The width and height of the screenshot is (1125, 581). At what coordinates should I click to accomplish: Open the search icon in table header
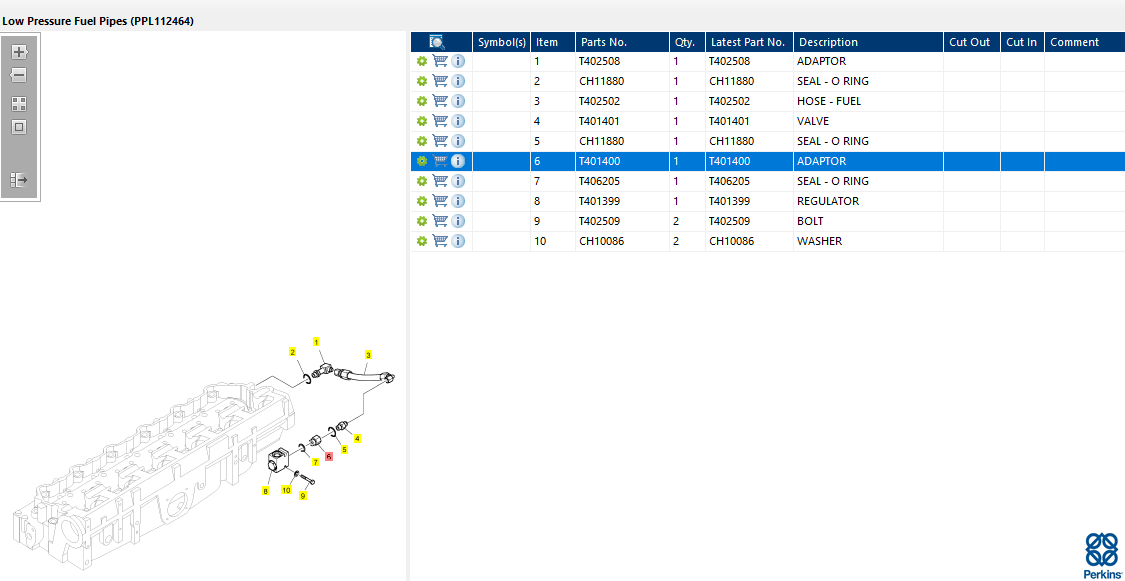point(437,42)
